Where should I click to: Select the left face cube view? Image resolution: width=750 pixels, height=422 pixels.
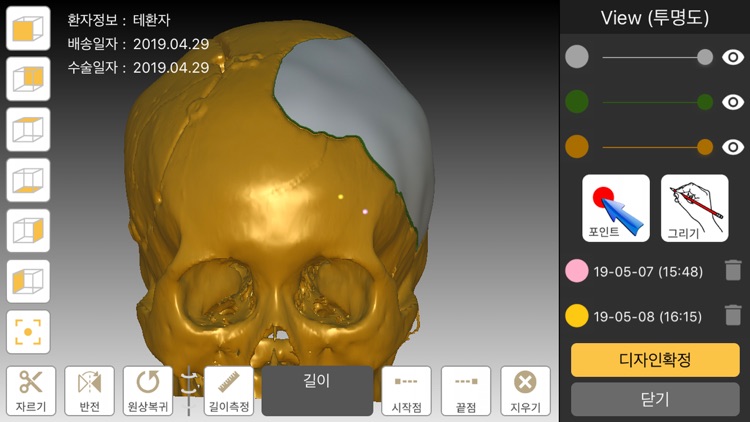pos(28,281)
